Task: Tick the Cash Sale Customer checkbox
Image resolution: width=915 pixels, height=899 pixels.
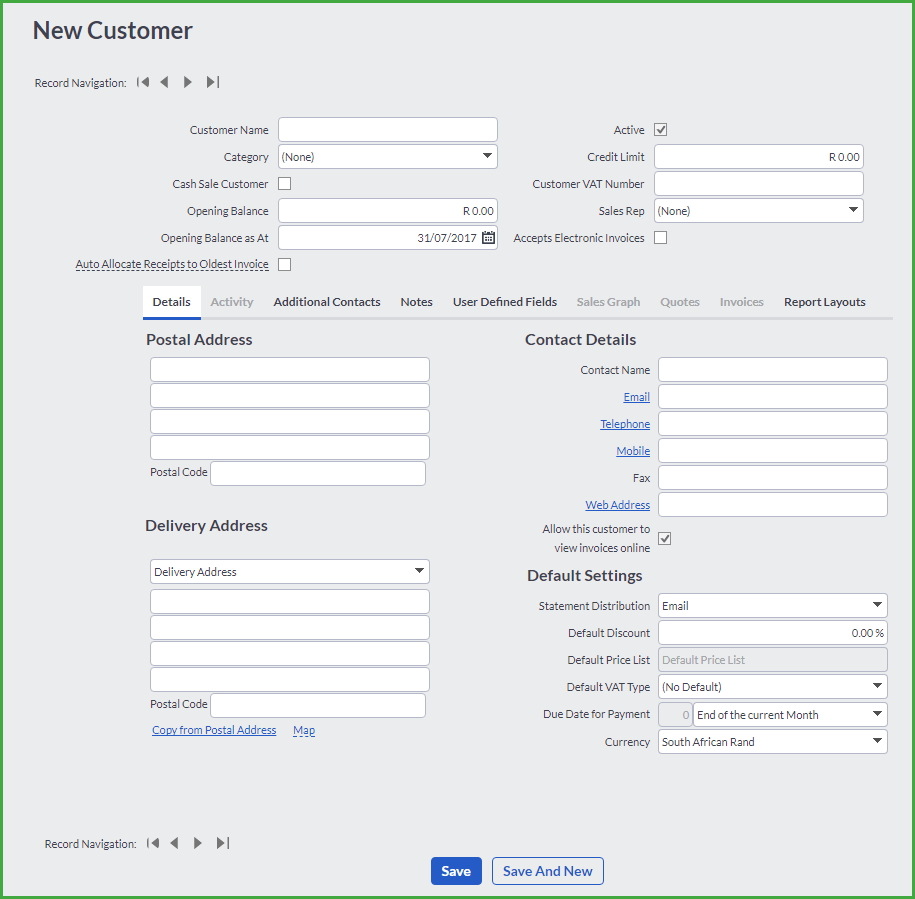Action: (285, 184)
